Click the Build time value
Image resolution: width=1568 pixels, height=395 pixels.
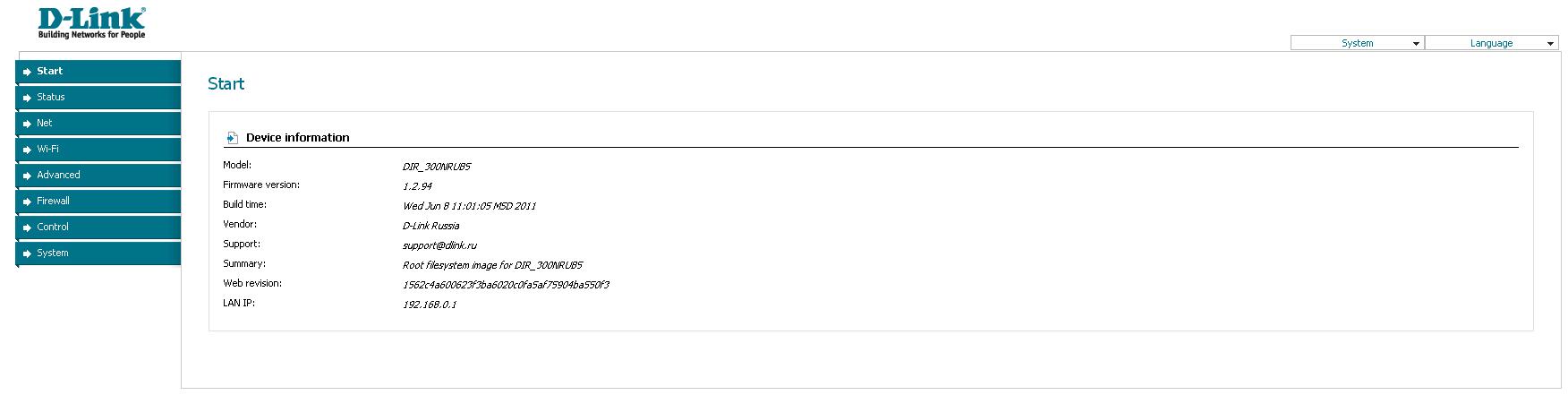click(x=469, y=206)
